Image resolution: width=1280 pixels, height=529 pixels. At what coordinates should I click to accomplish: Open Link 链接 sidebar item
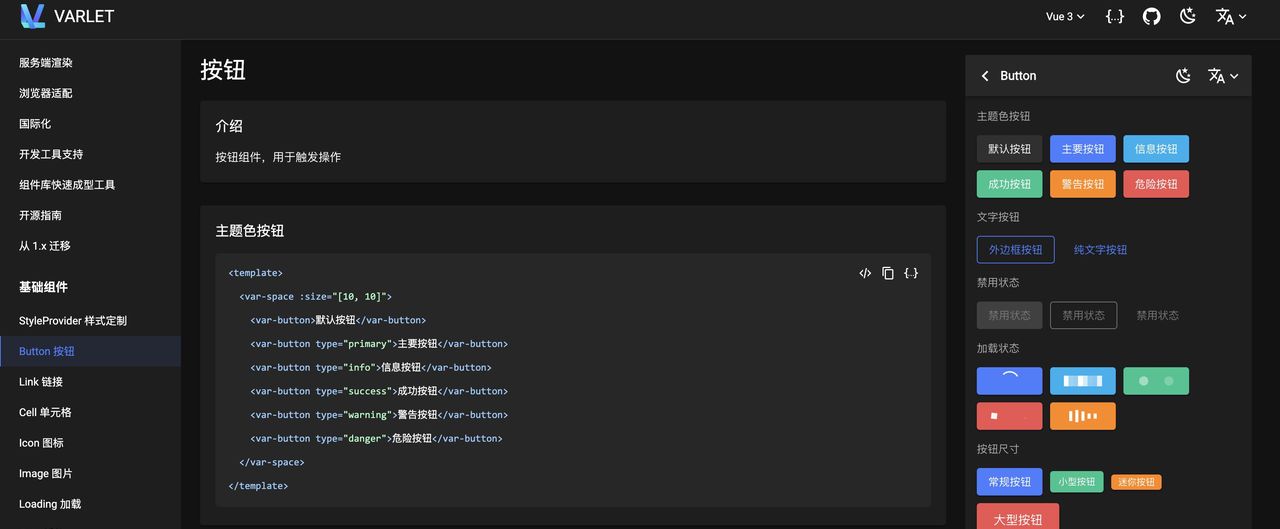point(90,382)
